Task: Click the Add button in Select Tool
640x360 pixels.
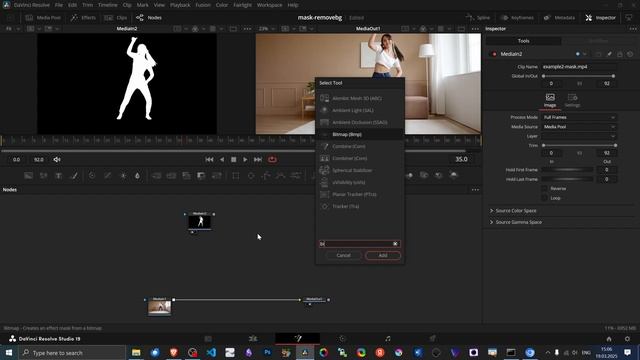Action: tap(383, 256)
